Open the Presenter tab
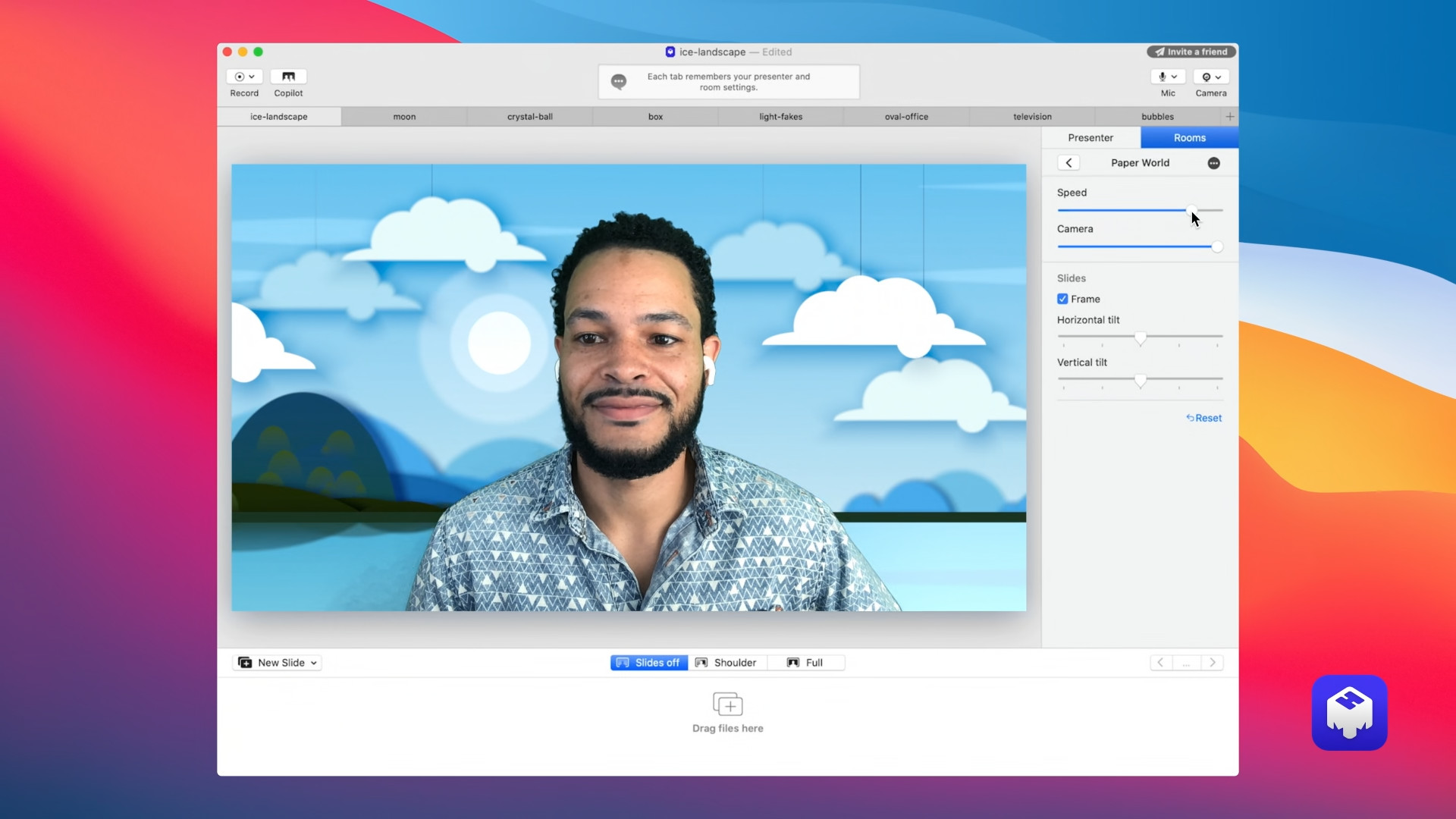The image size is (1456, 819). point(1090,137)
